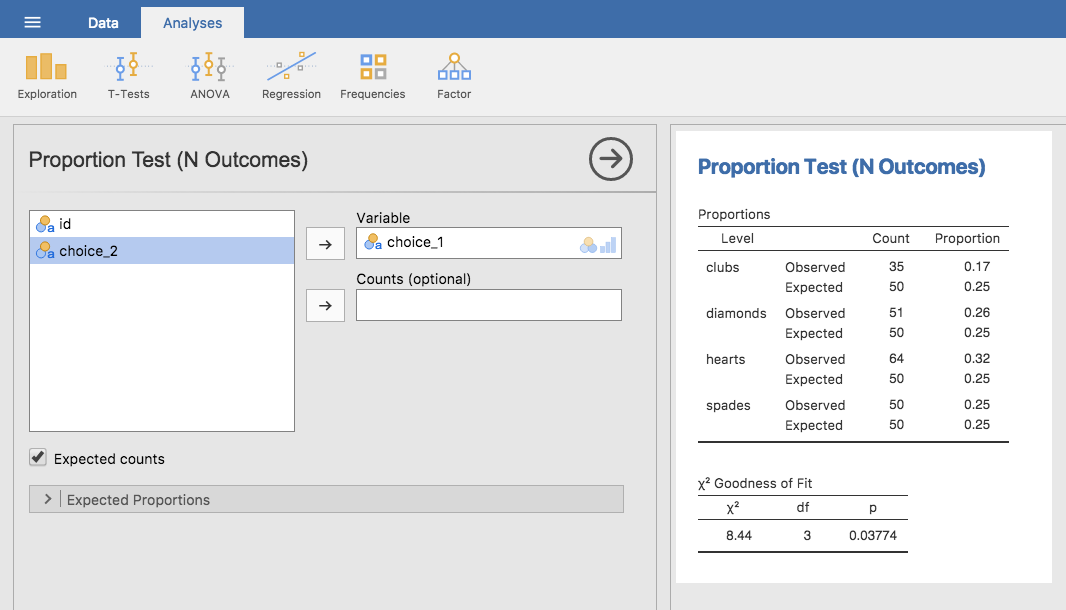Open the Factor analyses menu
Viewport: 1066px width, 610px height.
coord(454,76)
